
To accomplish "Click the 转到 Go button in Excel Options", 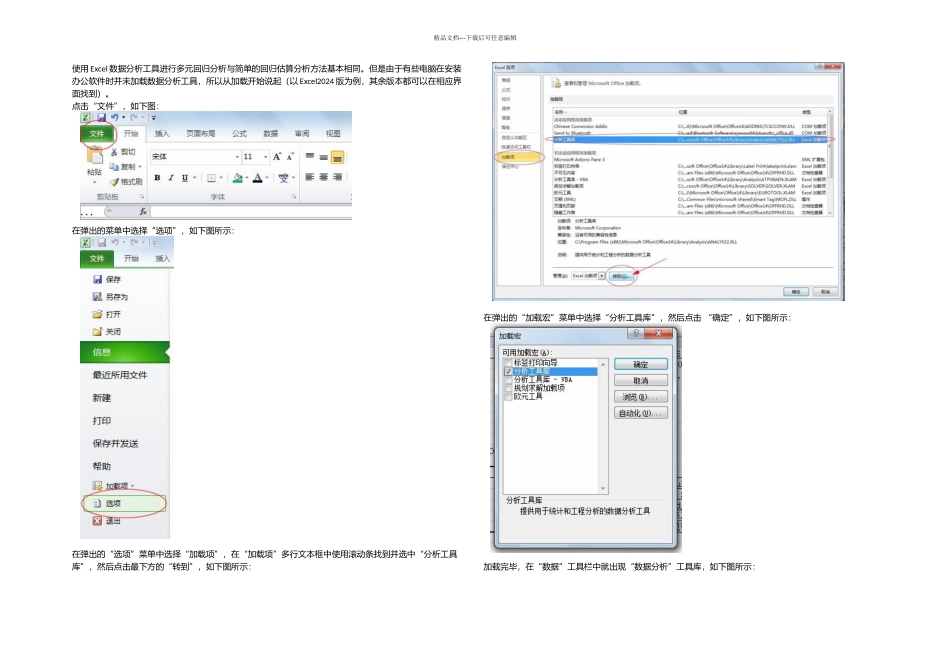I will (622, 276).
